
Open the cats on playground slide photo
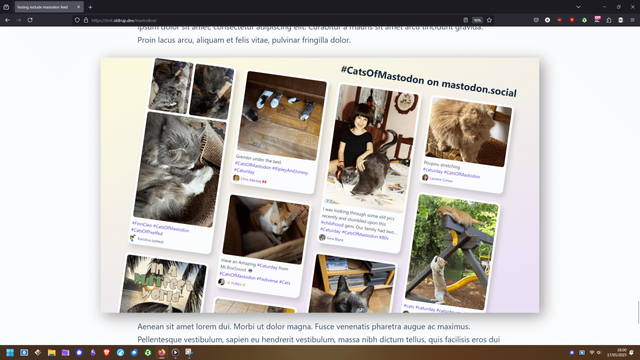[x=452, y=252]
